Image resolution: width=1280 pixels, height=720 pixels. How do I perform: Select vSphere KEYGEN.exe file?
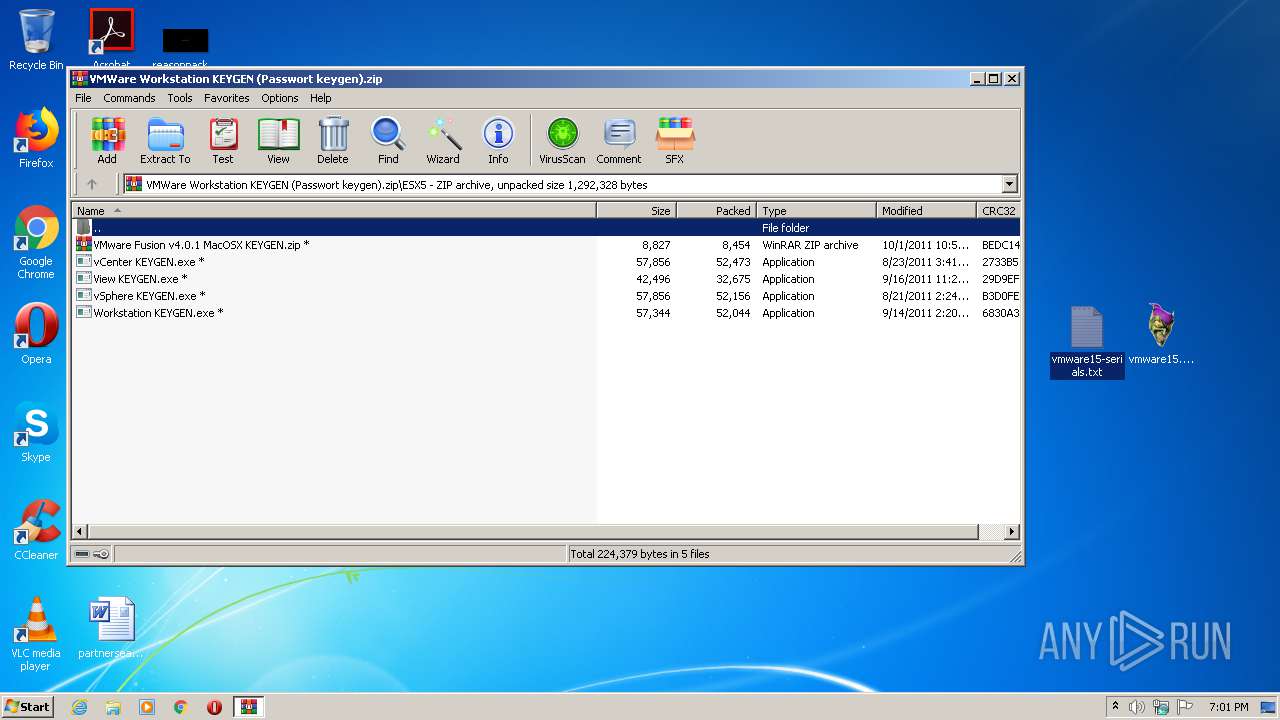(x=546, y=296)
